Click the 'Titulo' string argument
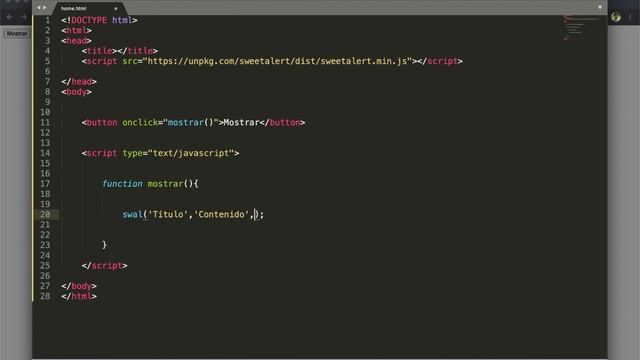640x360 pixels. click(168, 214)
